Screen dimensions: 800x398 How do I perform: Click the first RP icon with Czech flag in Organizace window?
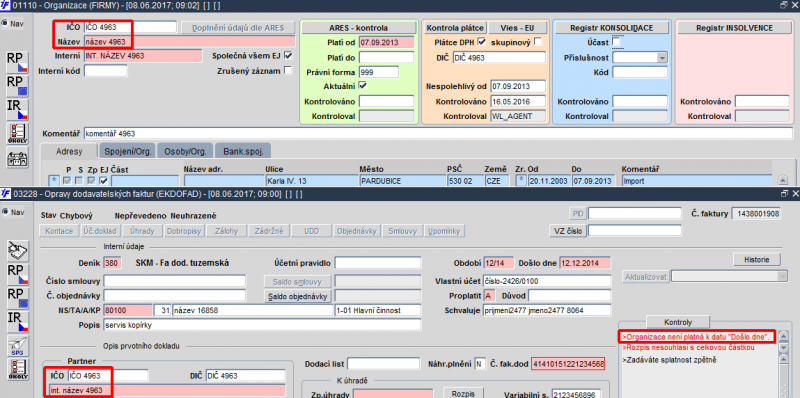point(17,62)
